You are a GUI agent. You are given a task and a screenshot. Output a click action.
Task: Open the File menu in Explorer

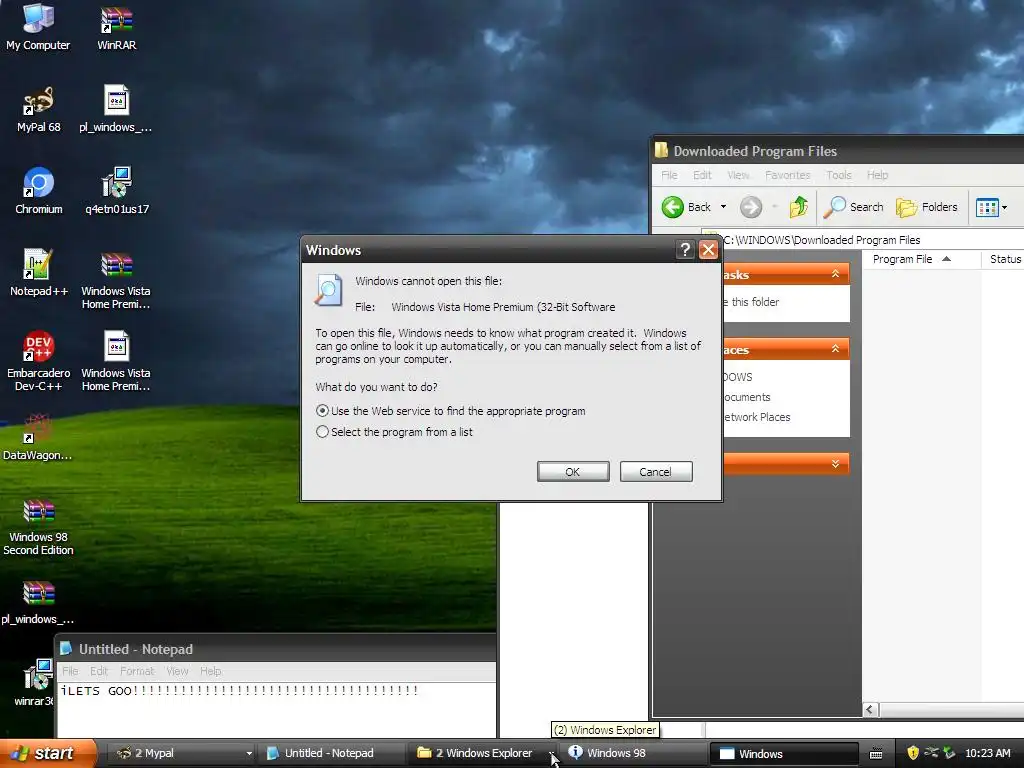[669, 175]
